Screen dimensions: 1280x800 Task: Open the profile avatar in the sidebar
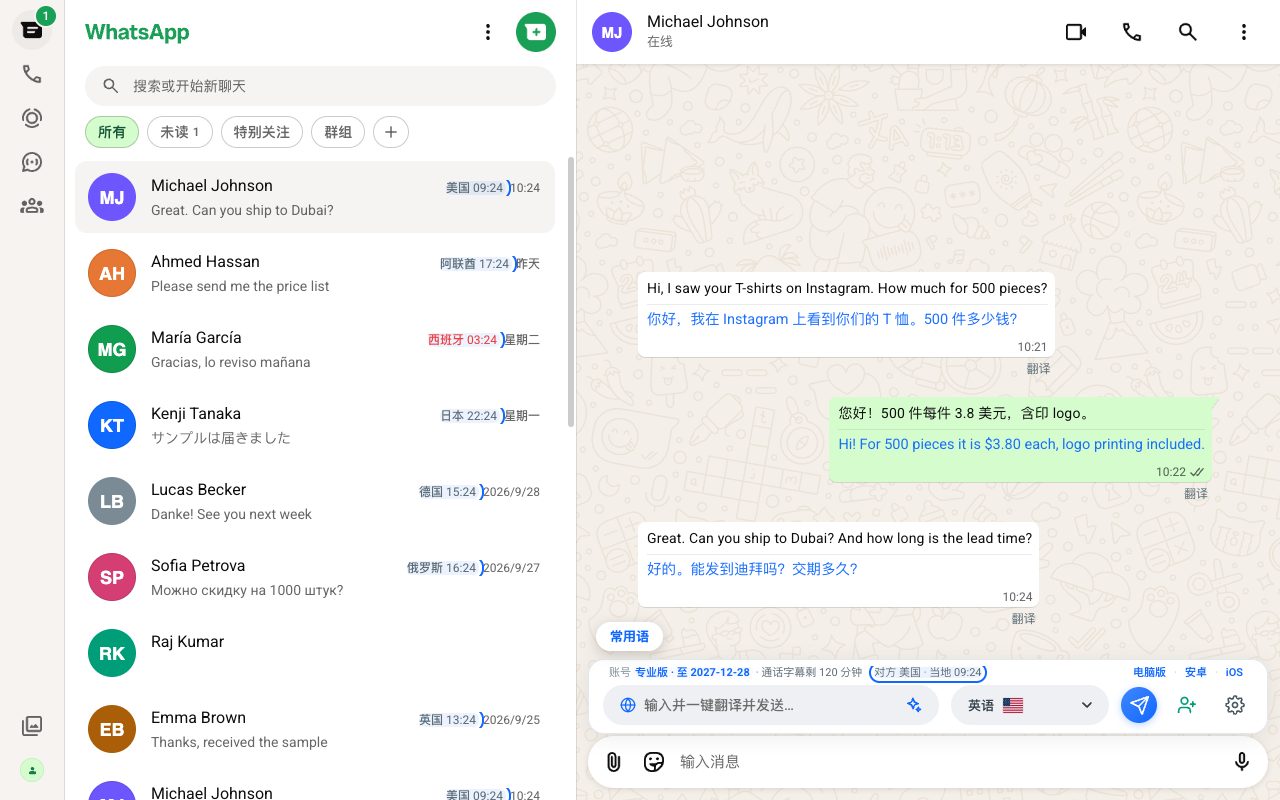(32, 770)
